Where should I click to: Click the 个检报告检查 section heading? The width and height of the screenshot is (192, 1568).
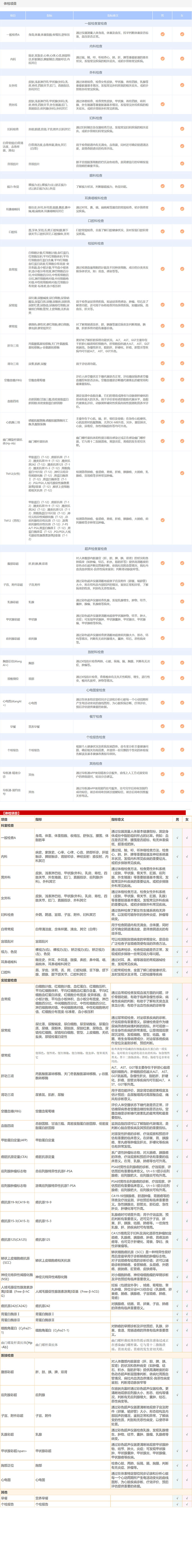[x=96, y=737]
